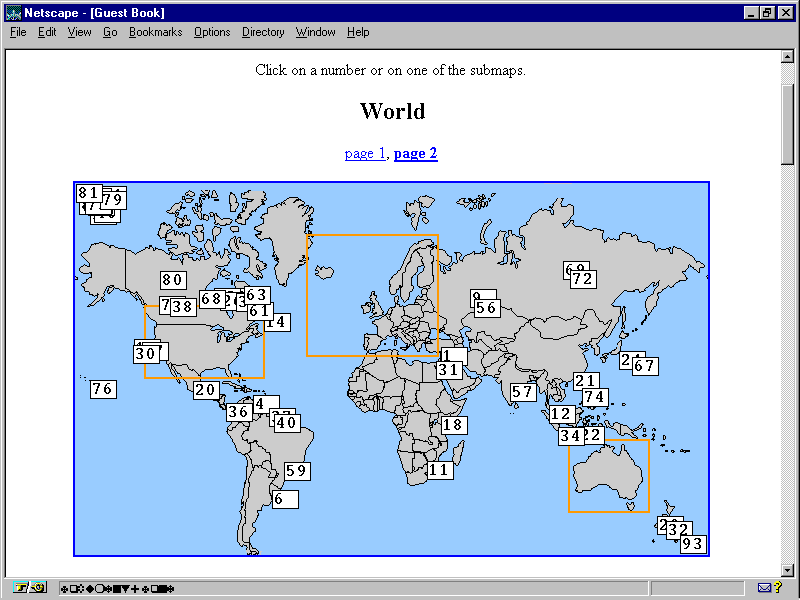
Task: Follow the 'page 1' link
Action: (x=364, y=153)
